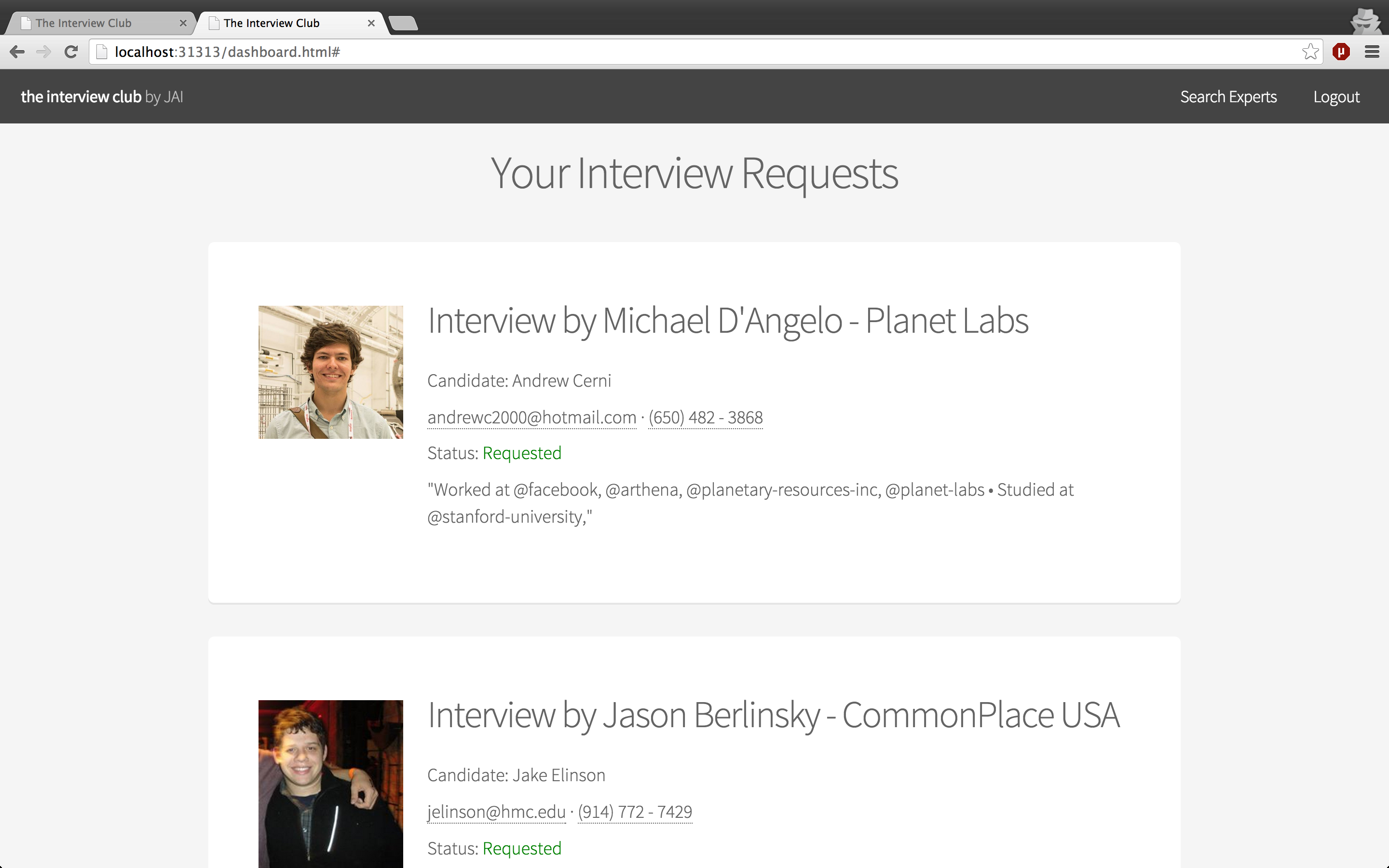Open the uBlock extension icon

pyautogui.click(x=1341, y=52)
